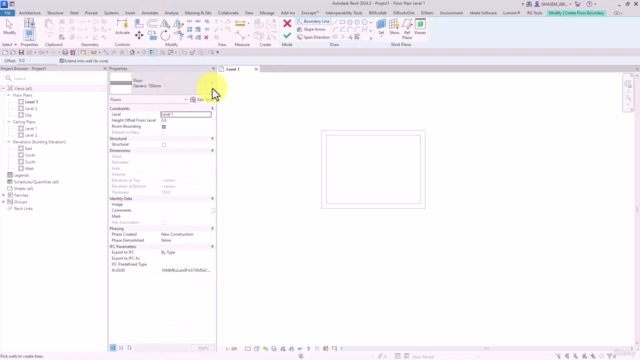Click the Offset value field in options bar

pyautogui.click(x=37, y=61)
